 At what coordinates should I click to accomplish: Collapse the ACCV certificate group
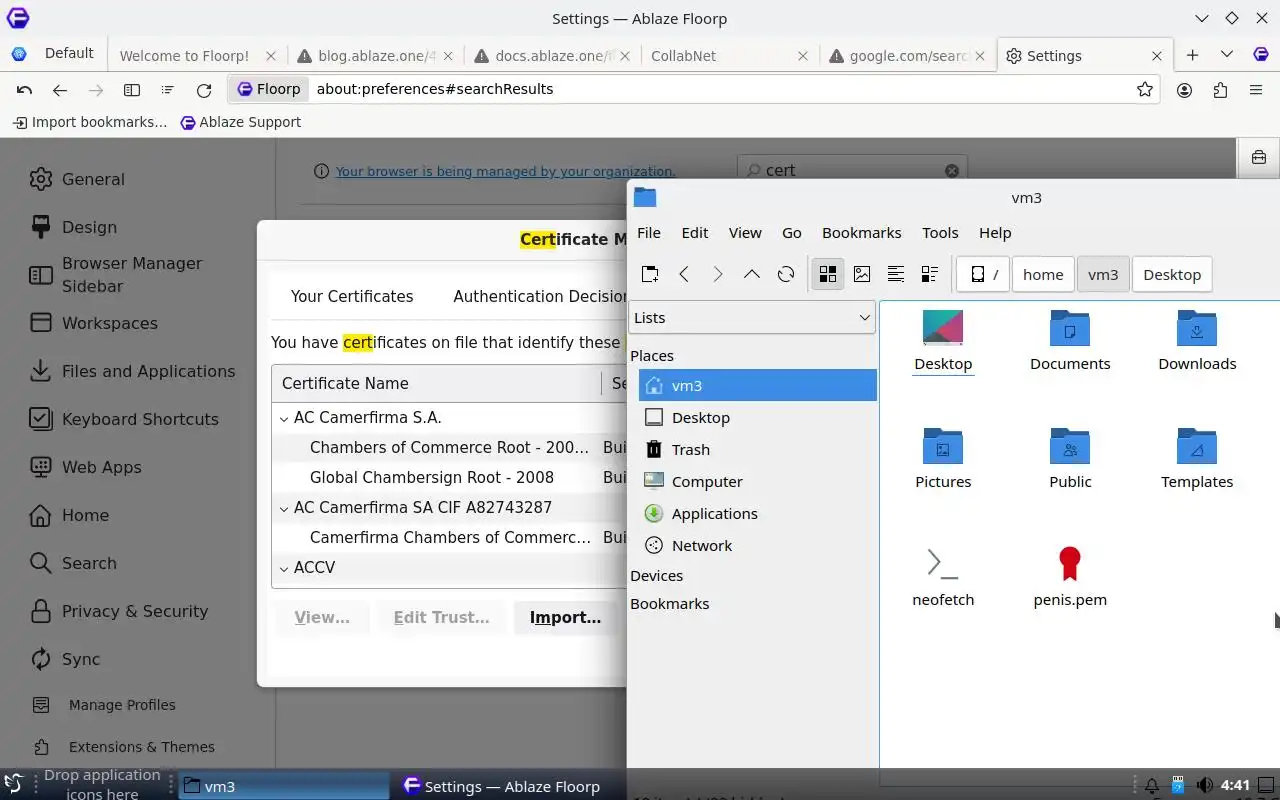[284, 568]
